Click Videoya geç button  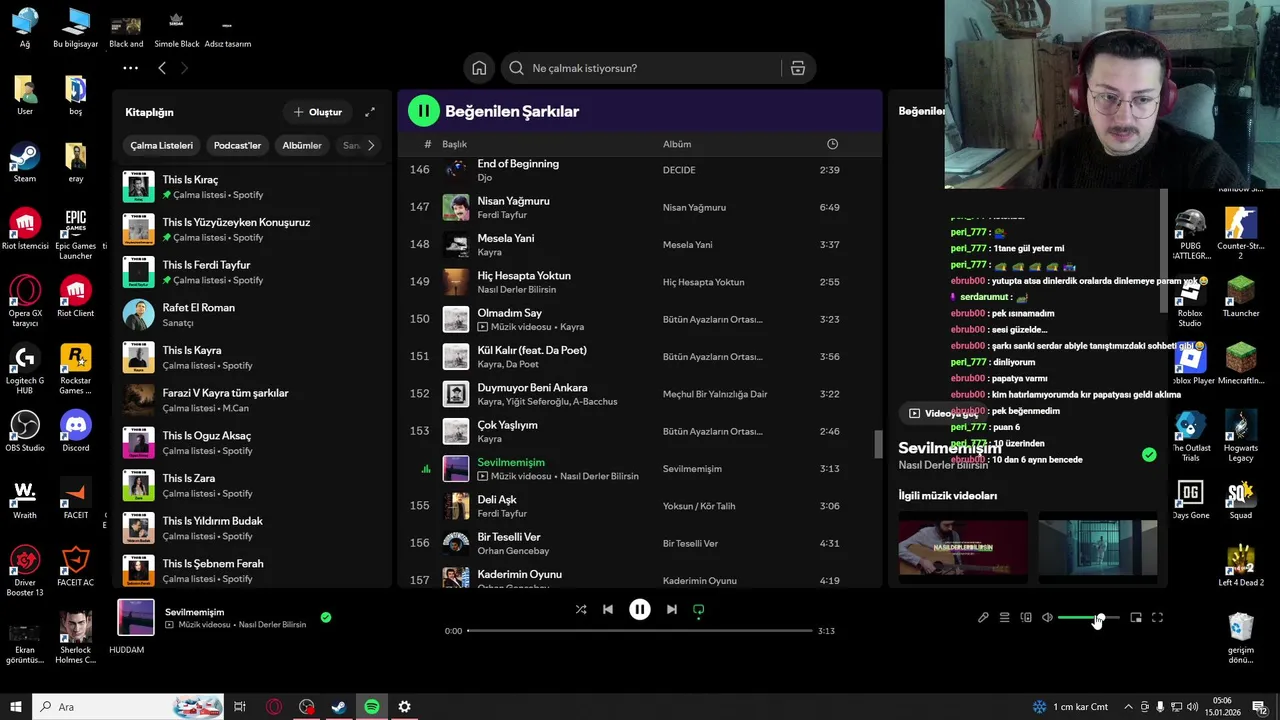click(943, 413)
